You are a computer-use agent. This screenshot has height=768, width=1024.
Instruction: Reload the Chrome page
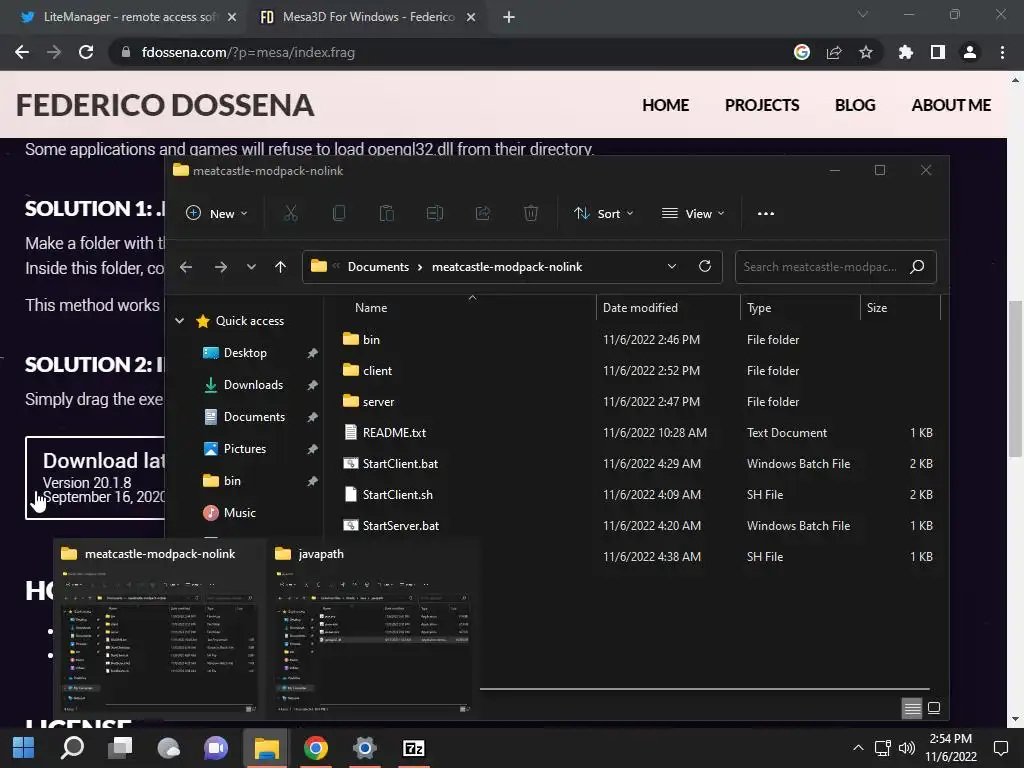coord(86,52)
